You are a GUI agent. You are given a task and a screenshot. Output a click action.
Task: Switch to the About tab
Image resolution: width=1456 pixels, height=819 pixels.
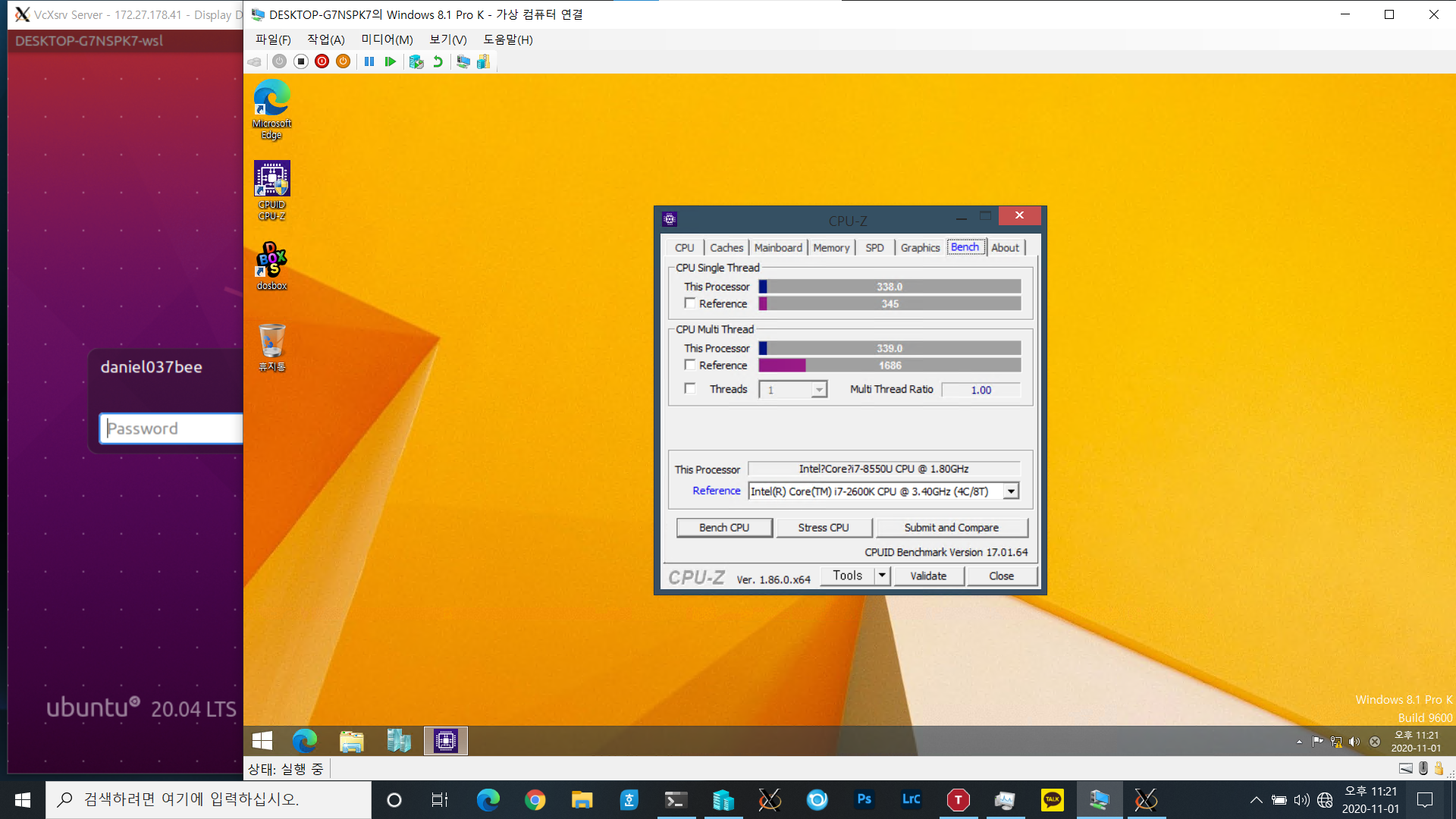pyautogui.click(x=1005, y=248)
